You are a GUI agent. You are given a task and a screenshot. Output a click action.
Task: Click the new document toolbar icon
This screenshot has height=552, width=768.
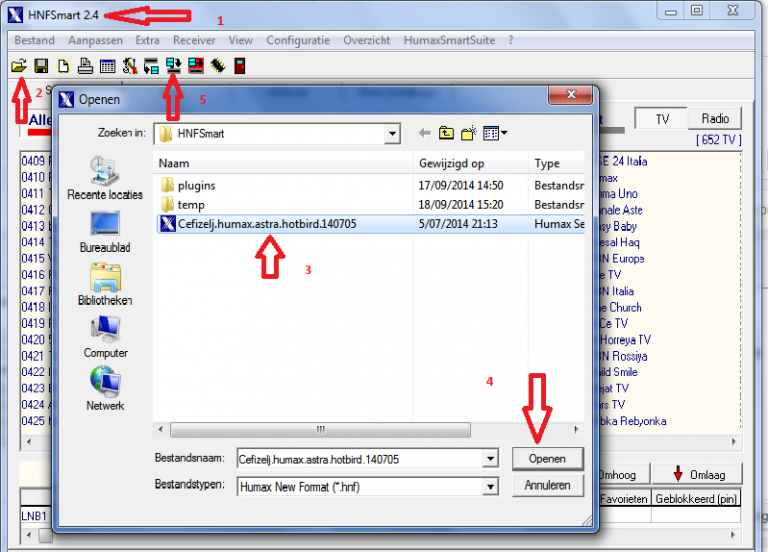(63, 66)
